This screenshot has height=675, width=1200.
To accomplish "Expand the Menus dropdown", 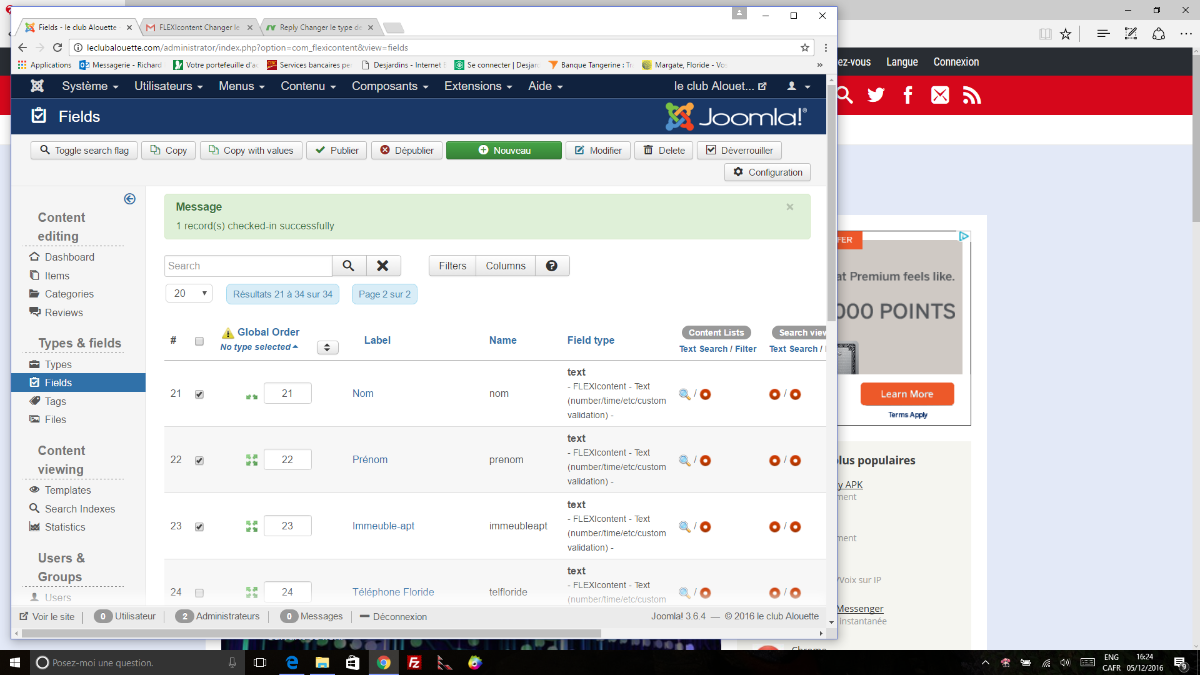I will (240, 86).
